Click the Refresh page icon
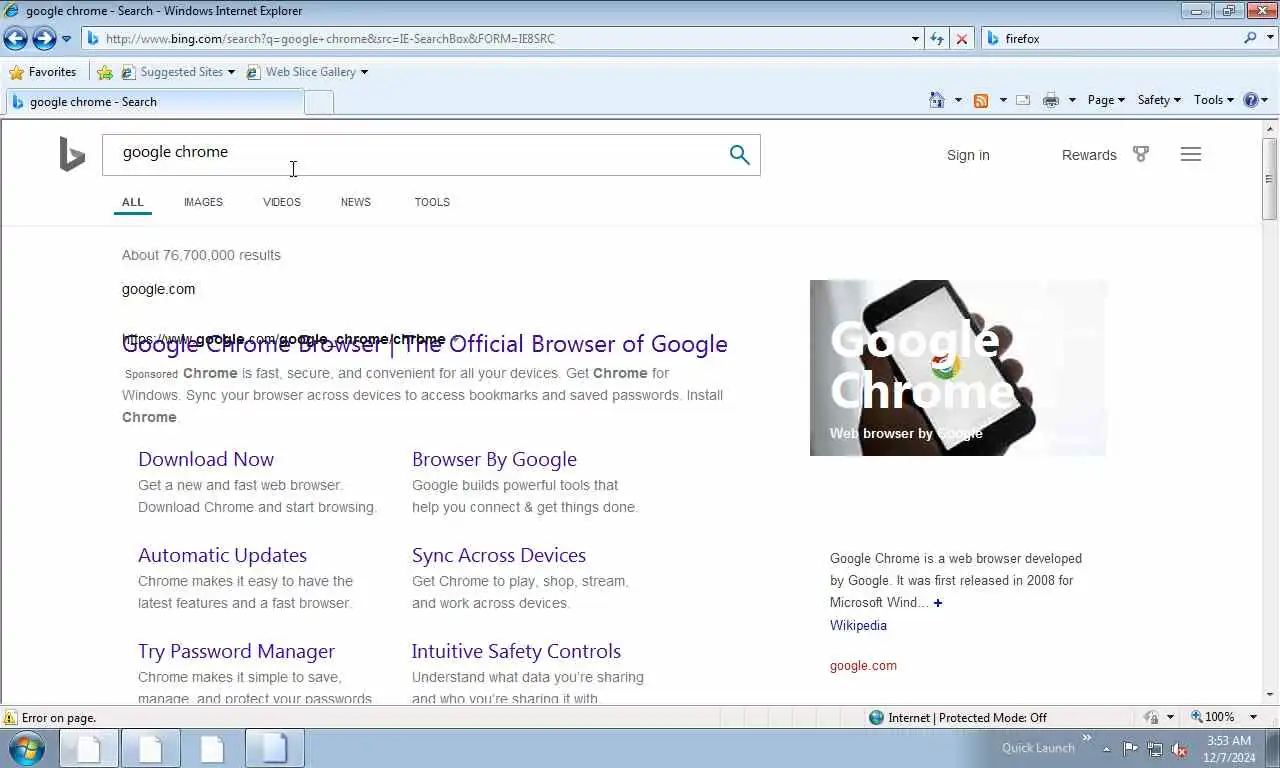The image size is (1280, 768). [x=937, y=39]
